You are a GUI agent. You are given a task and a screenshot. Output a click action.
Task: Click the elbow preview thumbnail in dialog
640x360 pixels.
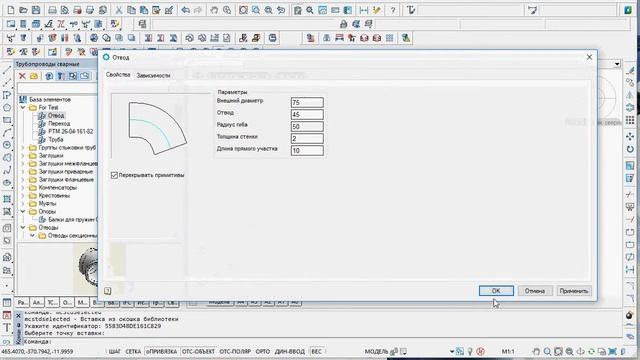point(158,128)
